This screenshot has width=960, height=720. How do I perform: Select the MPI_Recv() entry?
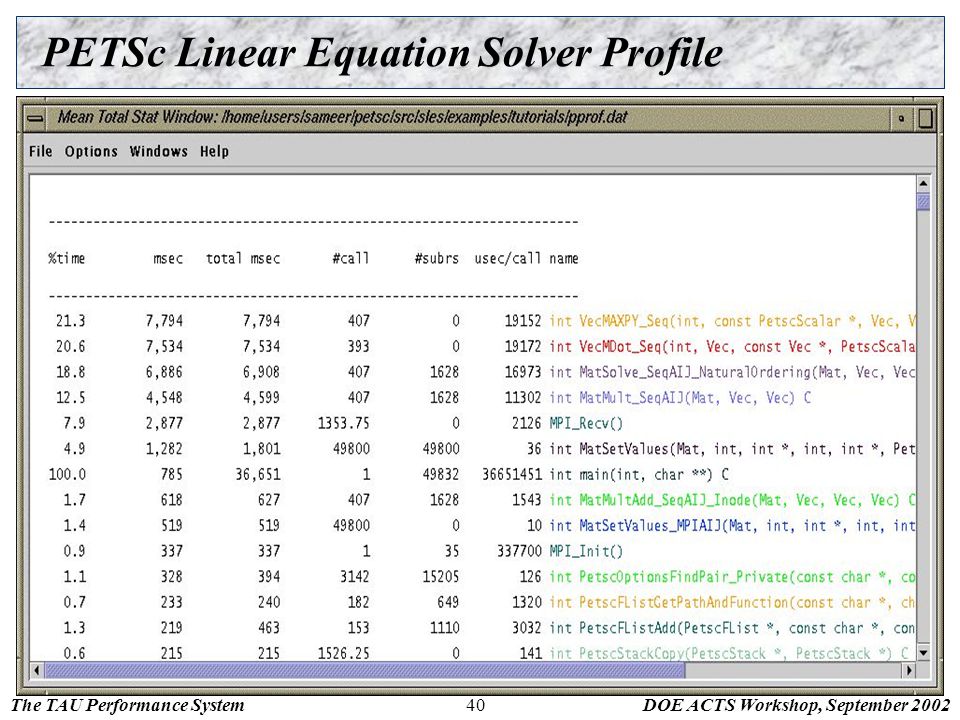[586, 424]
